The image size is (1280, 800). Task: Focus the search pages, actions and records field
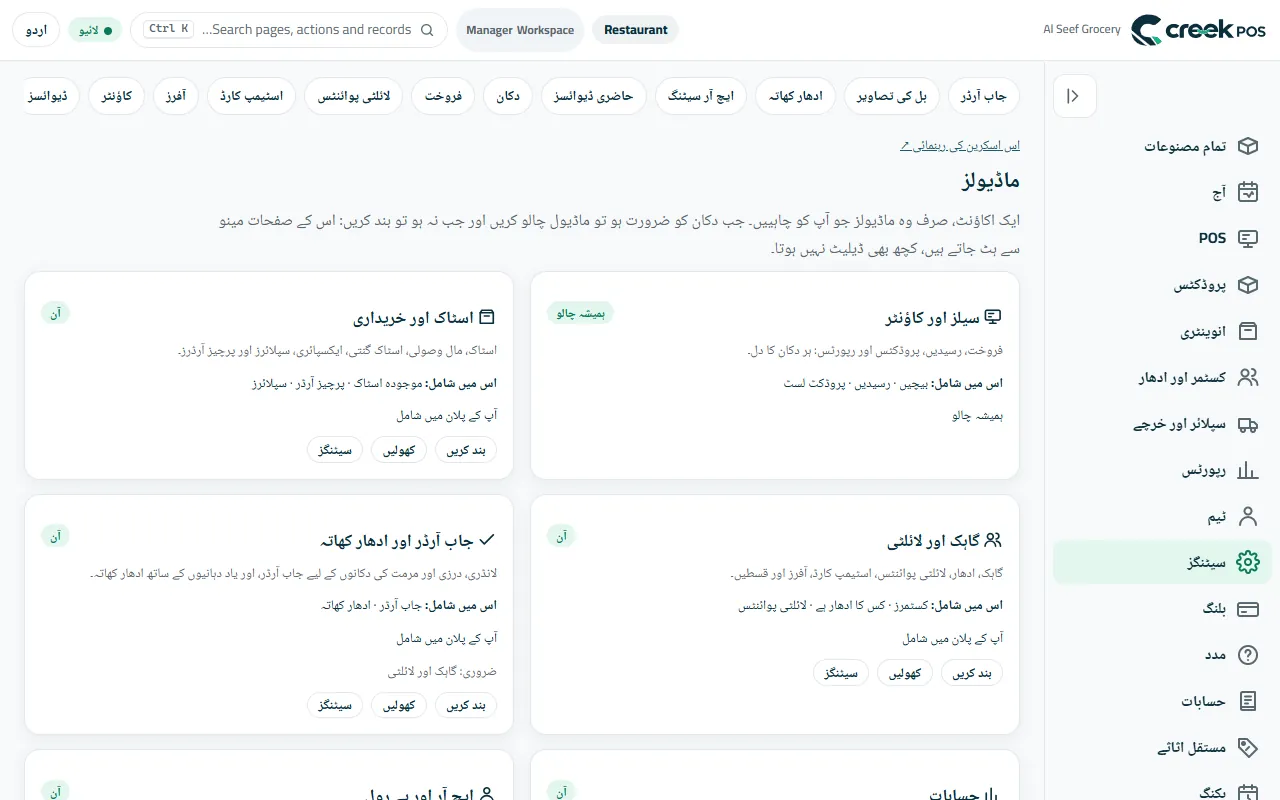(289, 30)
